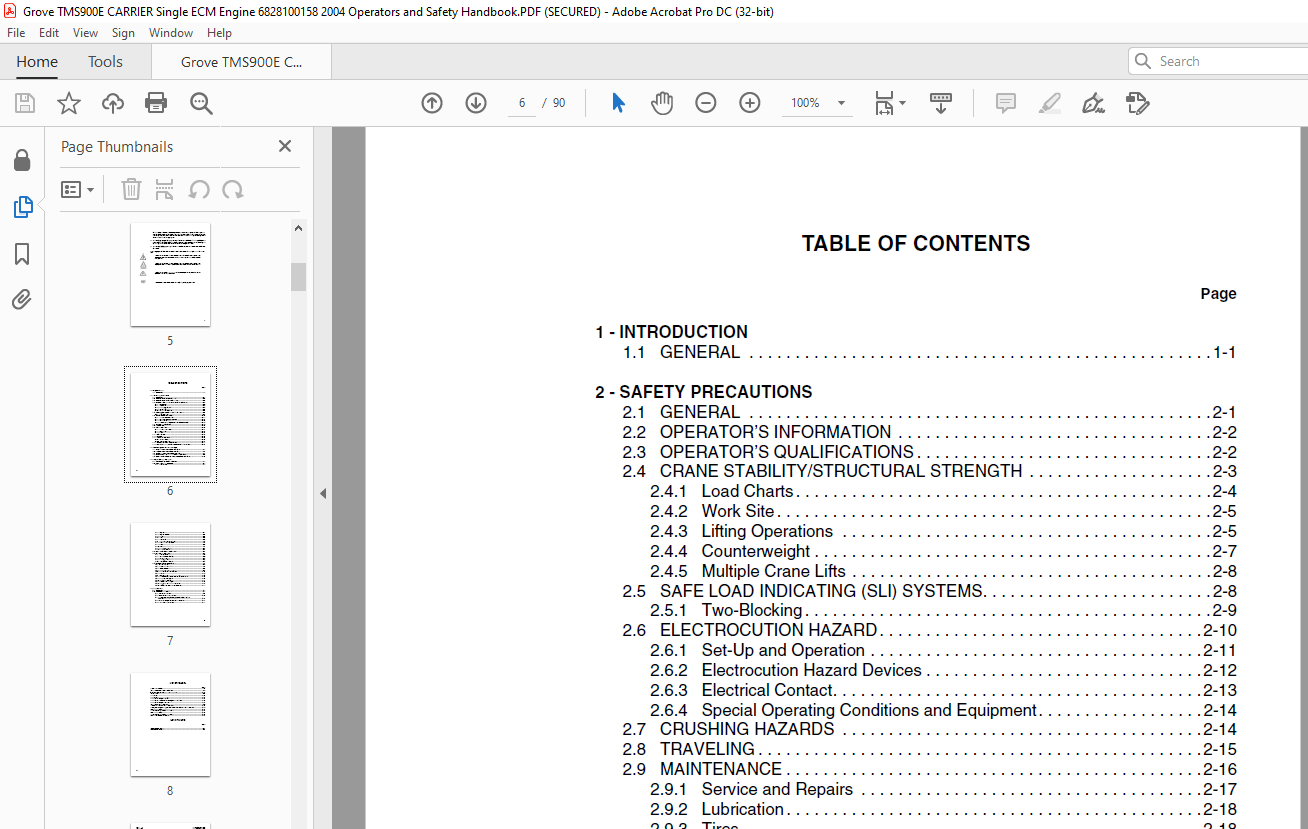Open the Bookmarks panel icon

22,254
